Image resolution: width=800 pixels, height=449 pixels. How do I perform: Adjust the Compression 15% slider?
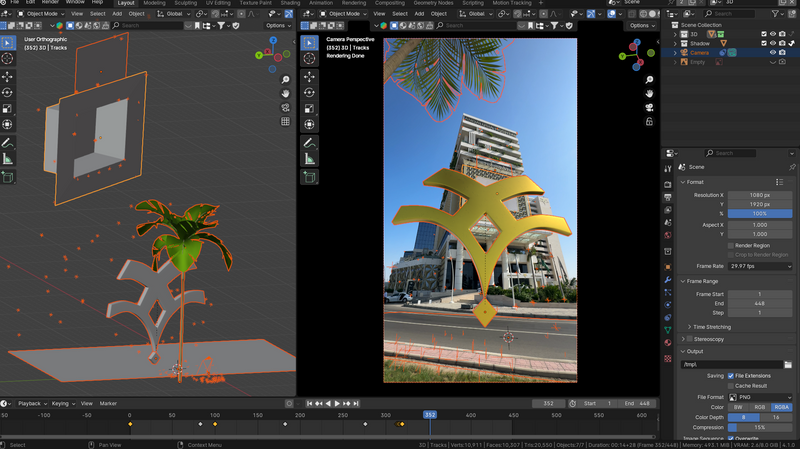[760, 427]
